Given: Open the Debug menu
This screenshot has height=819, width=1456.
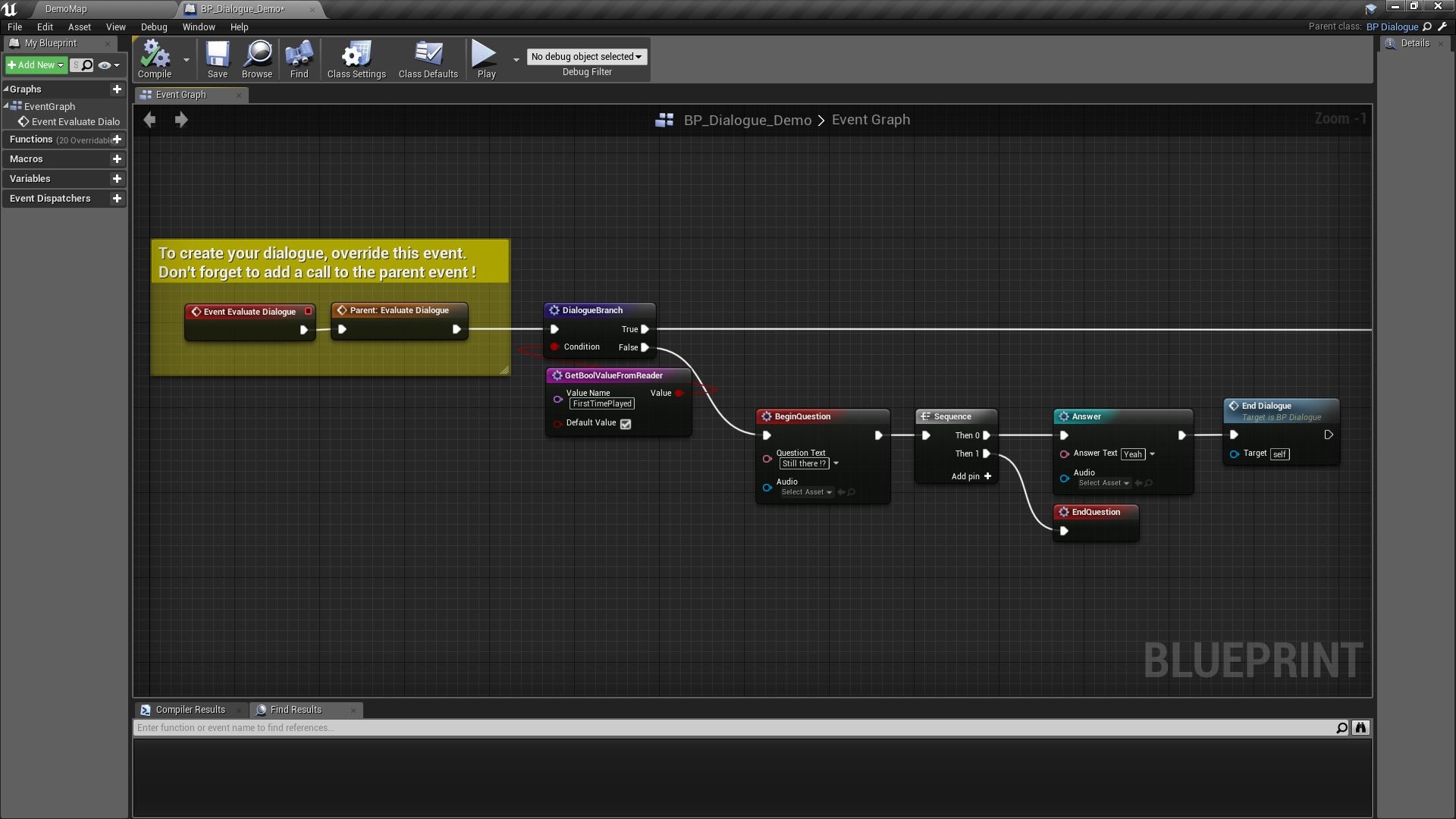Looking at the screenshot, I should (x=154, y=27).
